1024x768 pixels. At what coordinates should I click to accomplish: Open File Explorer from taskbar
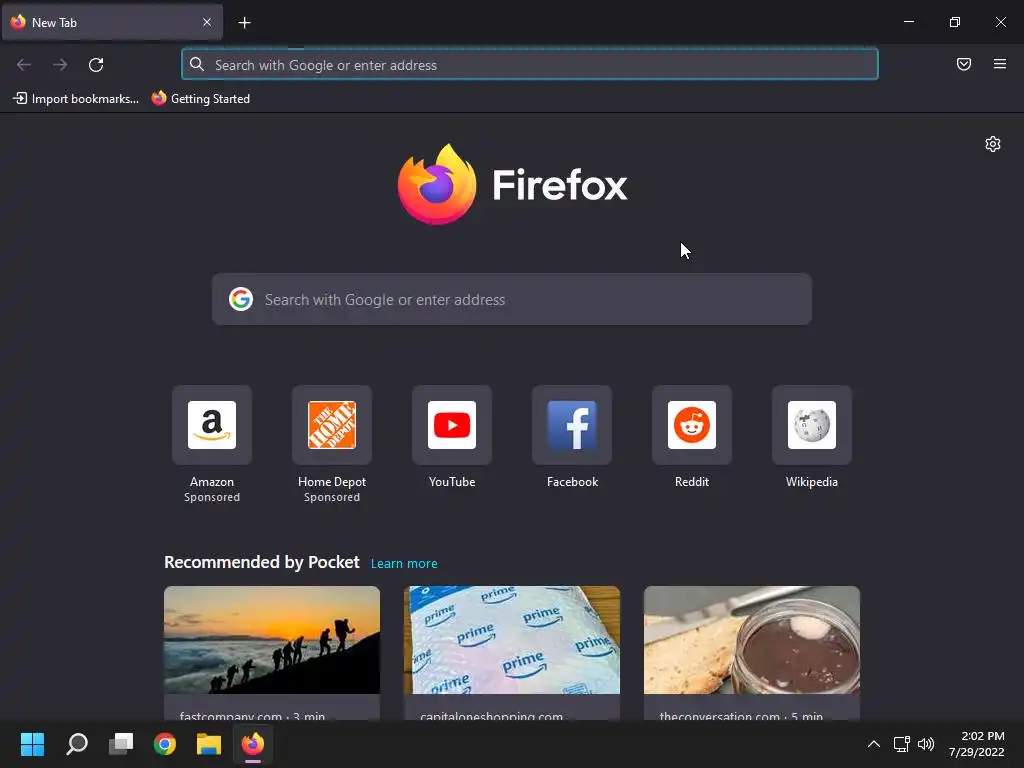pyautogui.click(x=209, y=744)
